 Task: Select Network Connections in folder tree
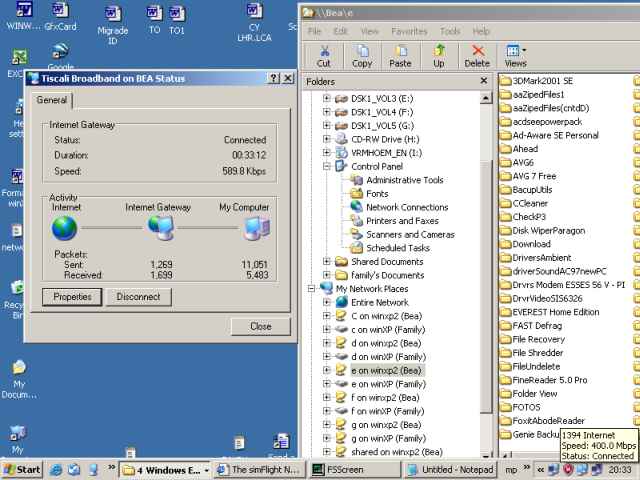tap(406, 207)
